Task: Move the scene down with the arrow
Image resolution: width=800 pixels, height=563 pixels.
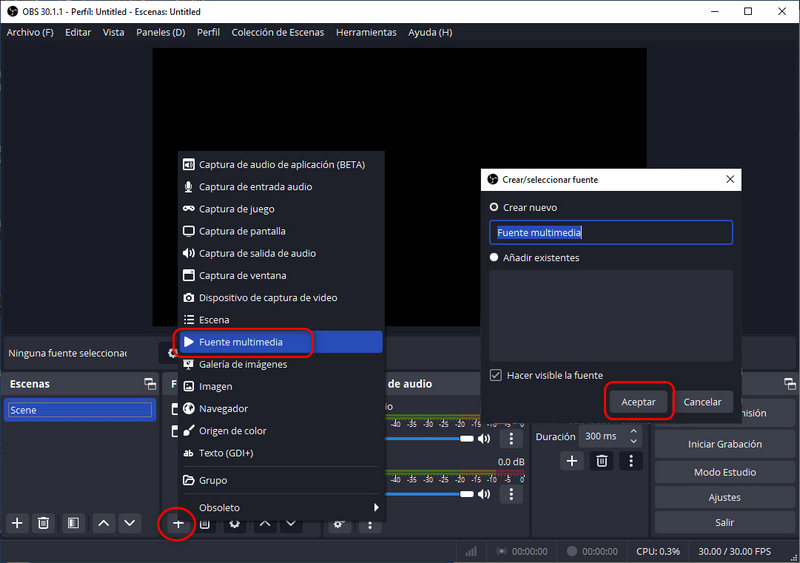Action: click(x=130, y=523)
